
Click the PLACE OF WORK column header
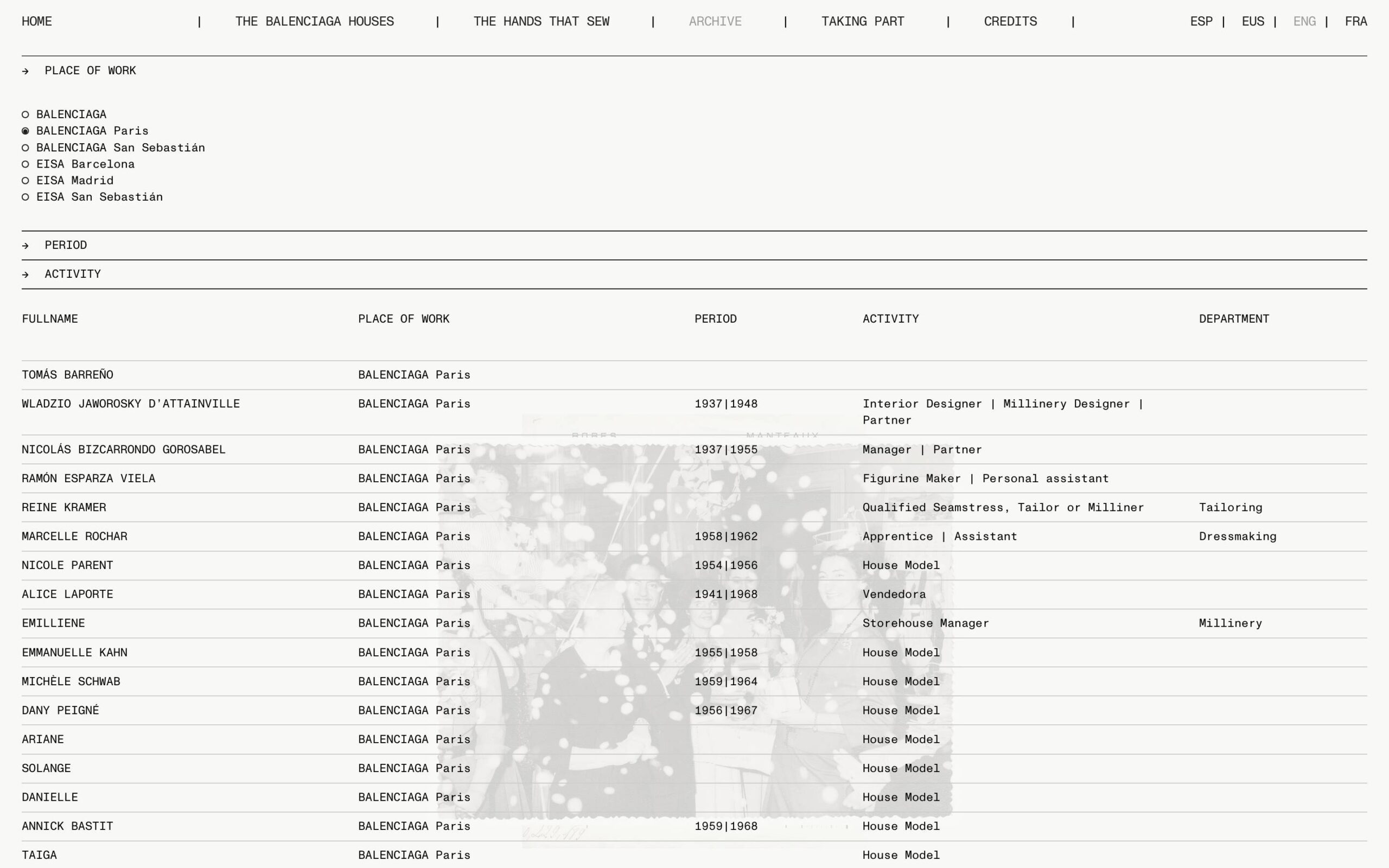pyautogui.click(x=404, y=319)
